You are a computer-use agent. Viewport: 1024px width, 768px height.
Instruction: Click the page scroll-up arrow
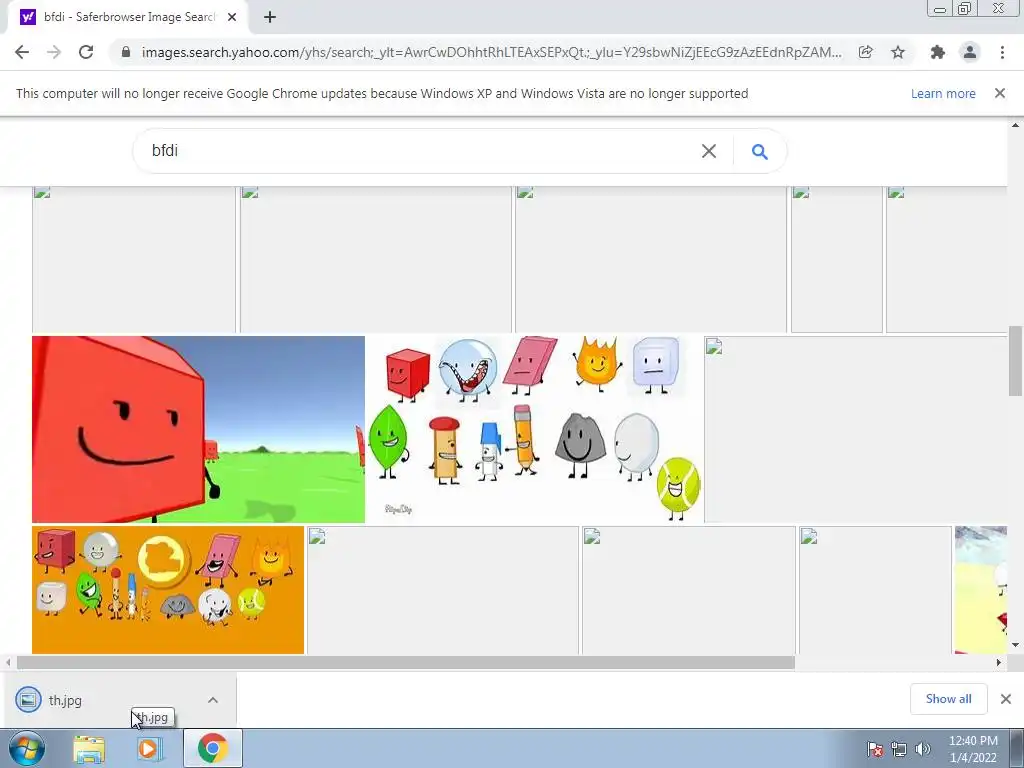point(1015,125)
